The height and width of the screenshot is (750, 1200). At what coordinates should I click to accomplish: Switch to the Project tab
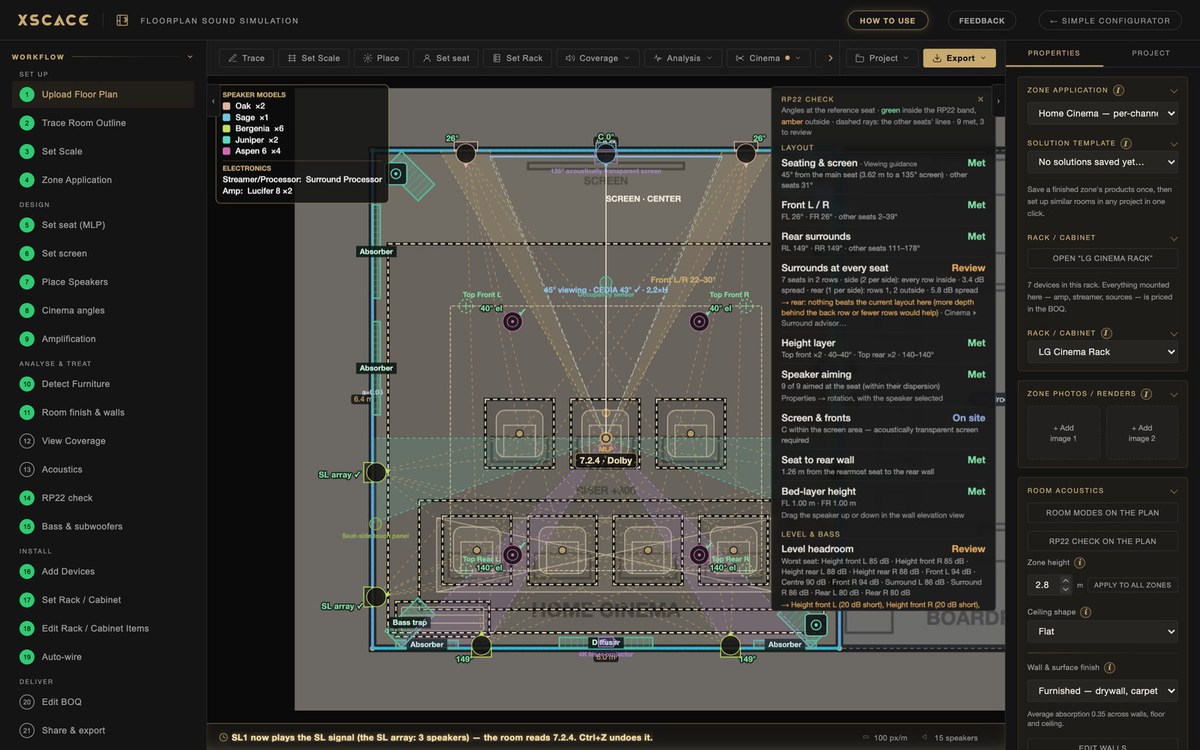[1150, 53]
